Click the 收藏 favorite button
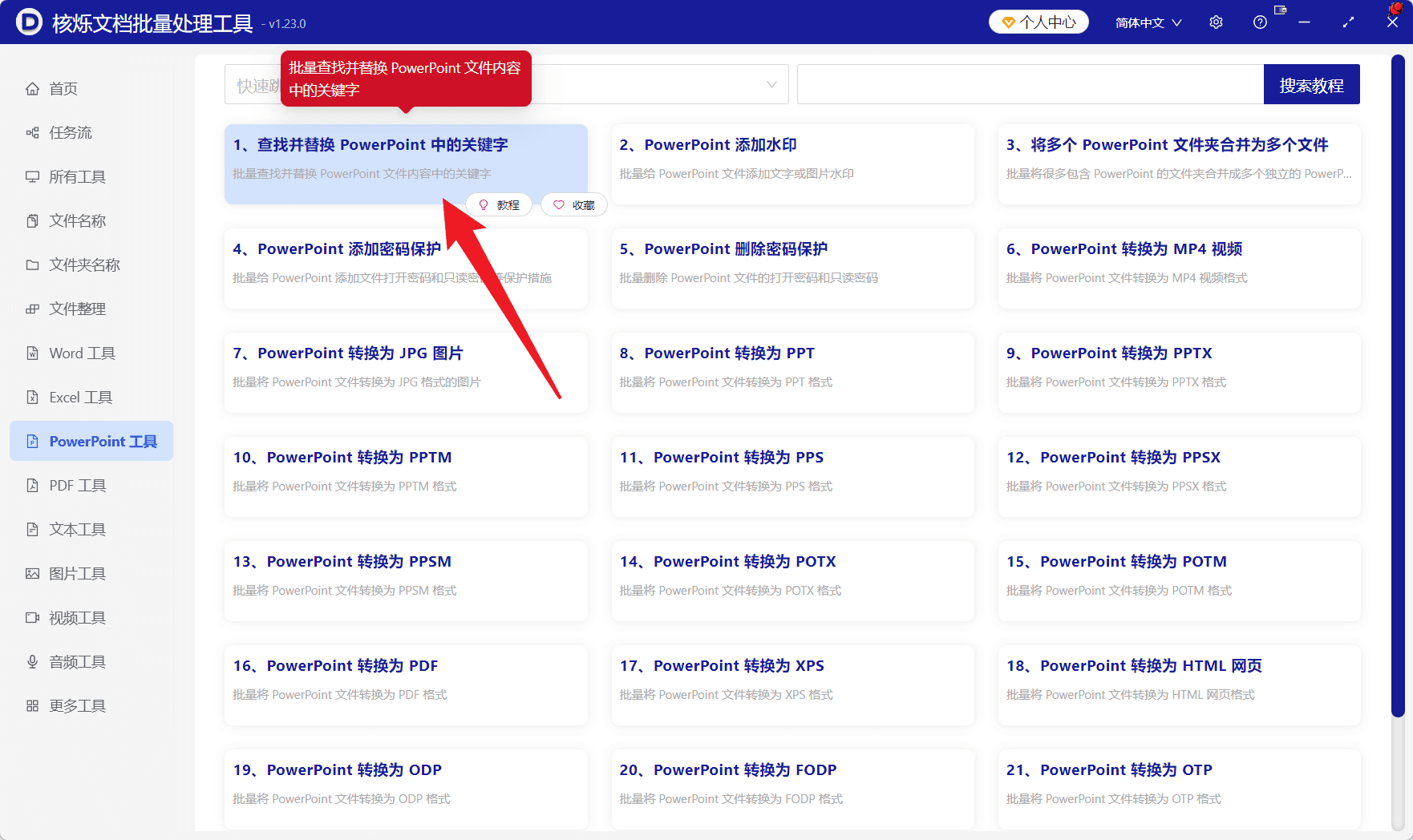This screenshot has height=840, width=1413. 574,205
